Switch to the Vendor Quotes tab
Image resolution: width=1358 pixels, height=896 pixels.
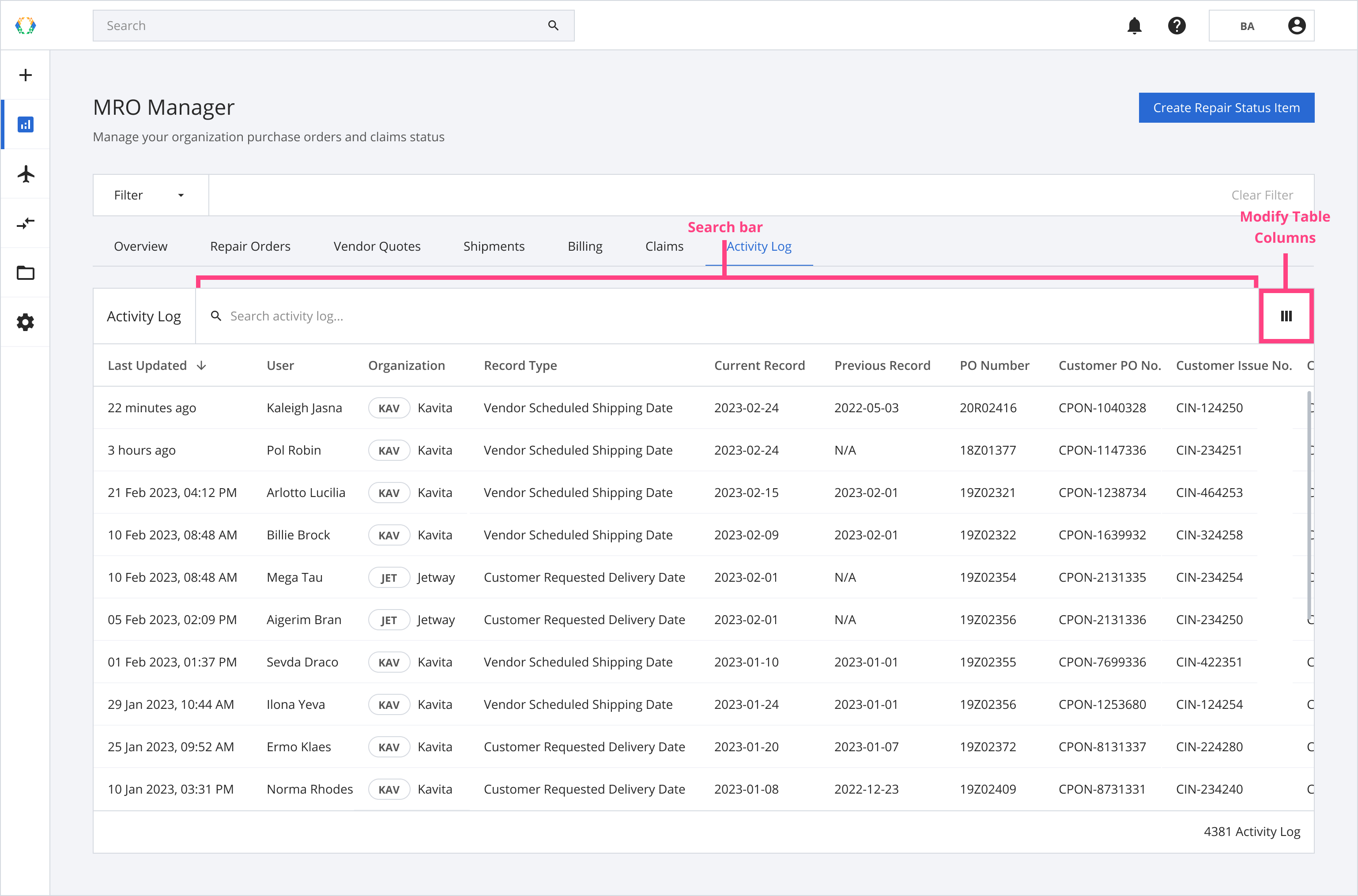(377, 246)
